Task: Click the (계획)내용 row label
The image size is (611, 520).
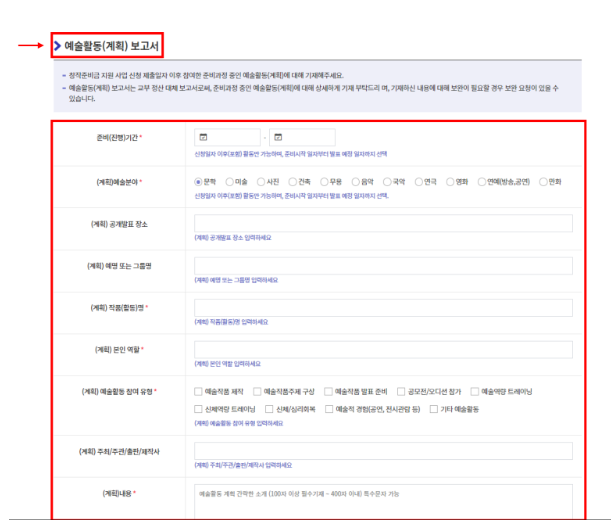Action: [x=117, y=493]
